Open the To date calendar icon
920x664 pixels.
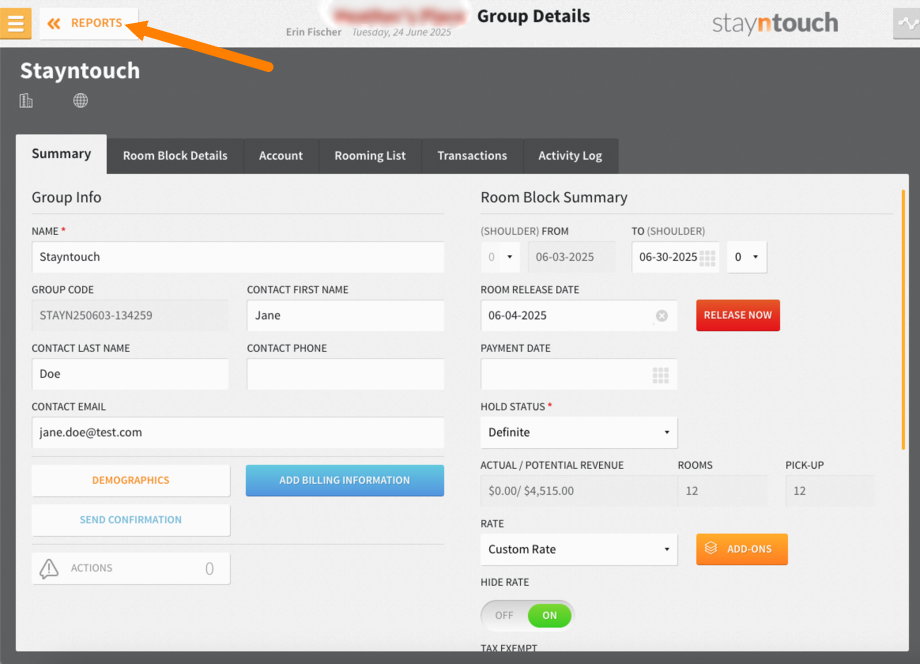[x=708, y=258]
